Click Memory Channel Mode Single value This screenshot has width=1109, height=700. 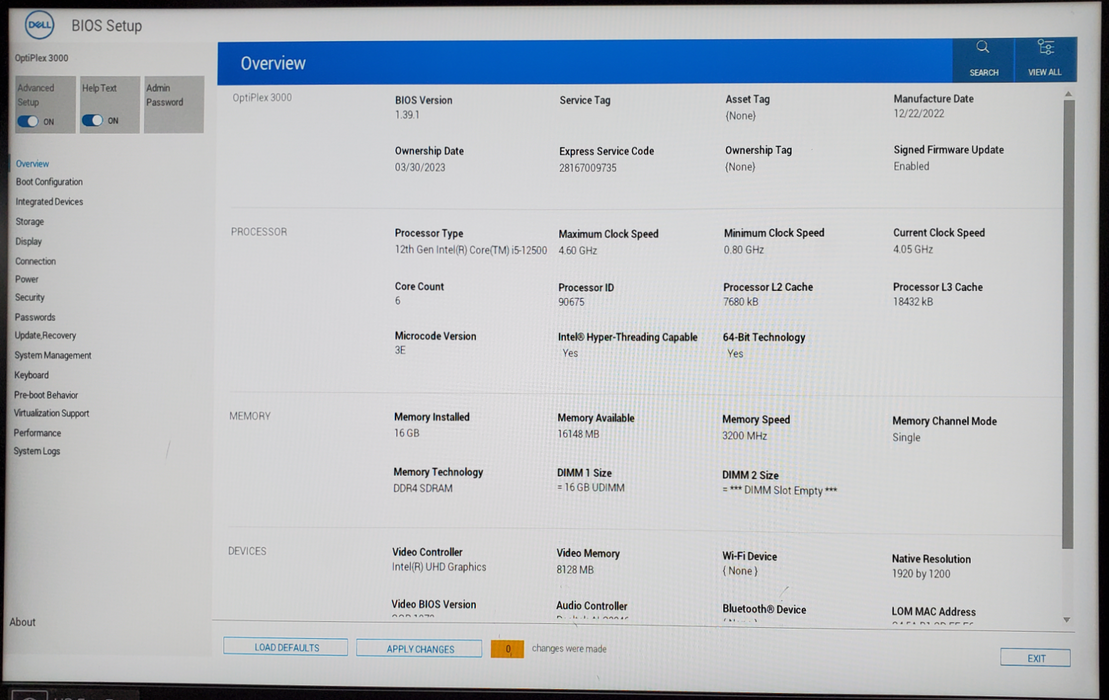(x=907, y=438)
